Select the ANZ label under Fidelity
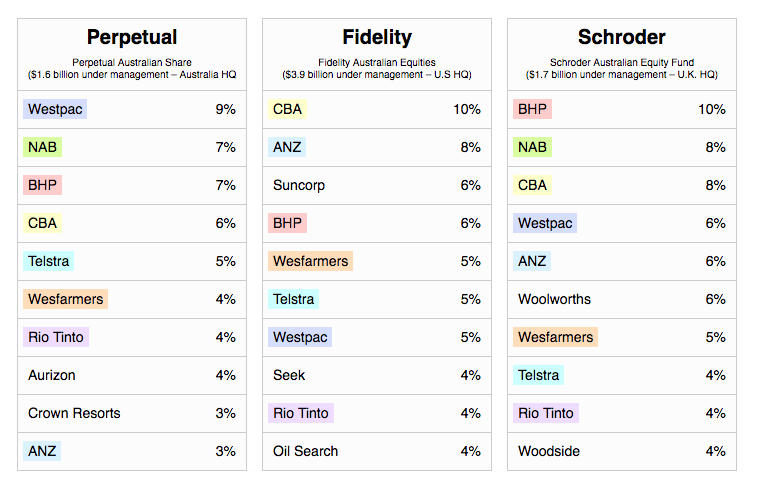 287,147
